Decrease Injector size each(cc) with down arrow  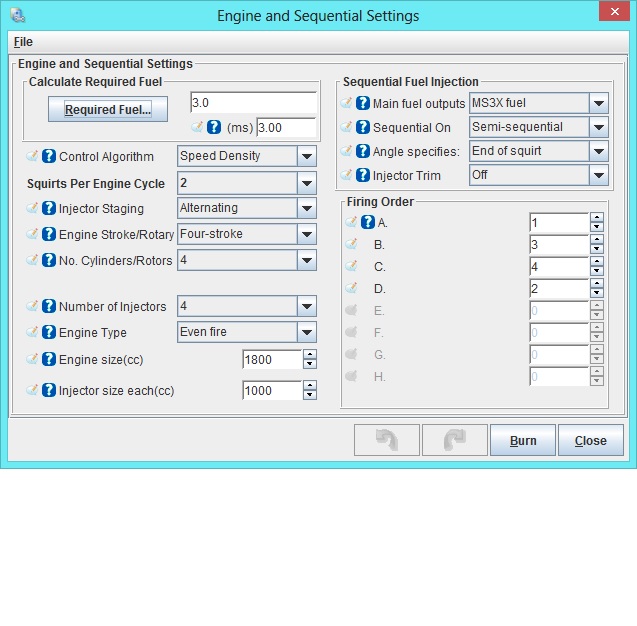point(310,395)
